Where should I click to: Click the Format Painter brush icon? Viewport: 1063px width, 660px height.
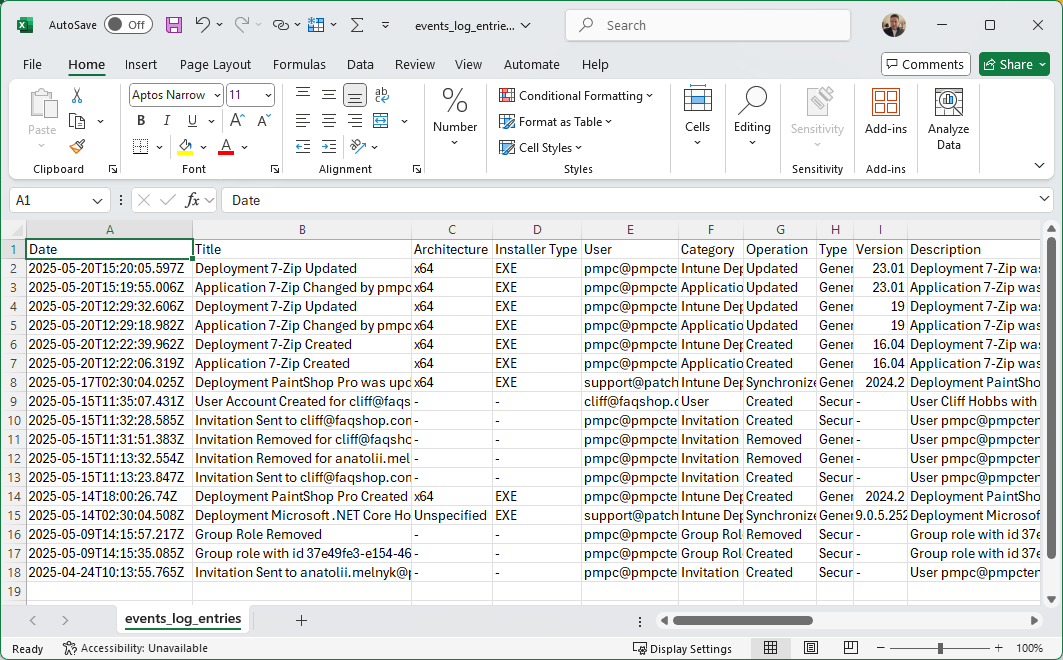point(77,147)
